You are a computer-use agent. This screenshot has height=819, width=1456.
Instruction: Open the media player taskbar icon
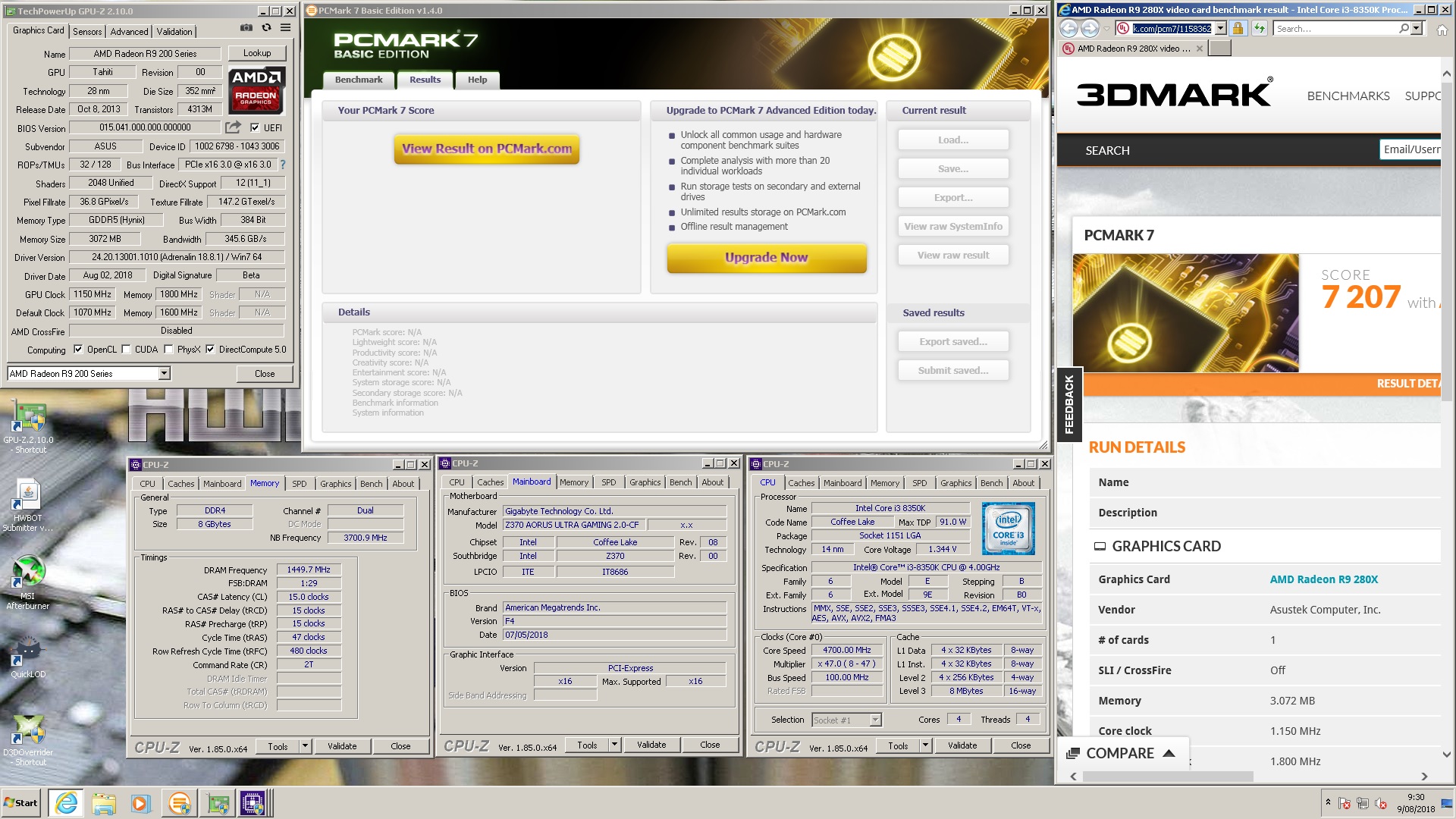(x=140, y=803)
